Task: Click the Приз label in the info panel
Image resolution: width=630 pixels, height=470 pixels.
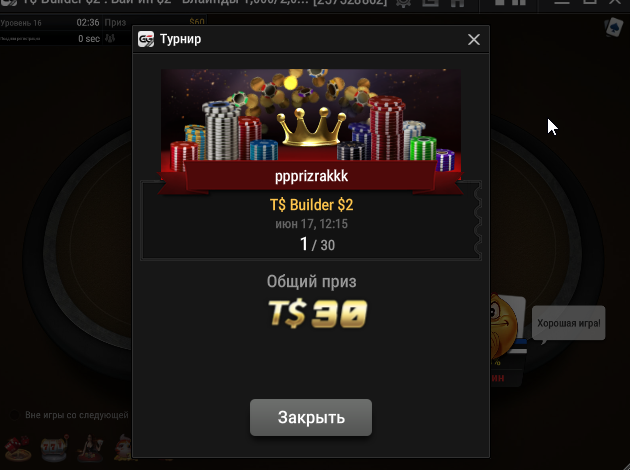Action: click(x=115, y=22)
